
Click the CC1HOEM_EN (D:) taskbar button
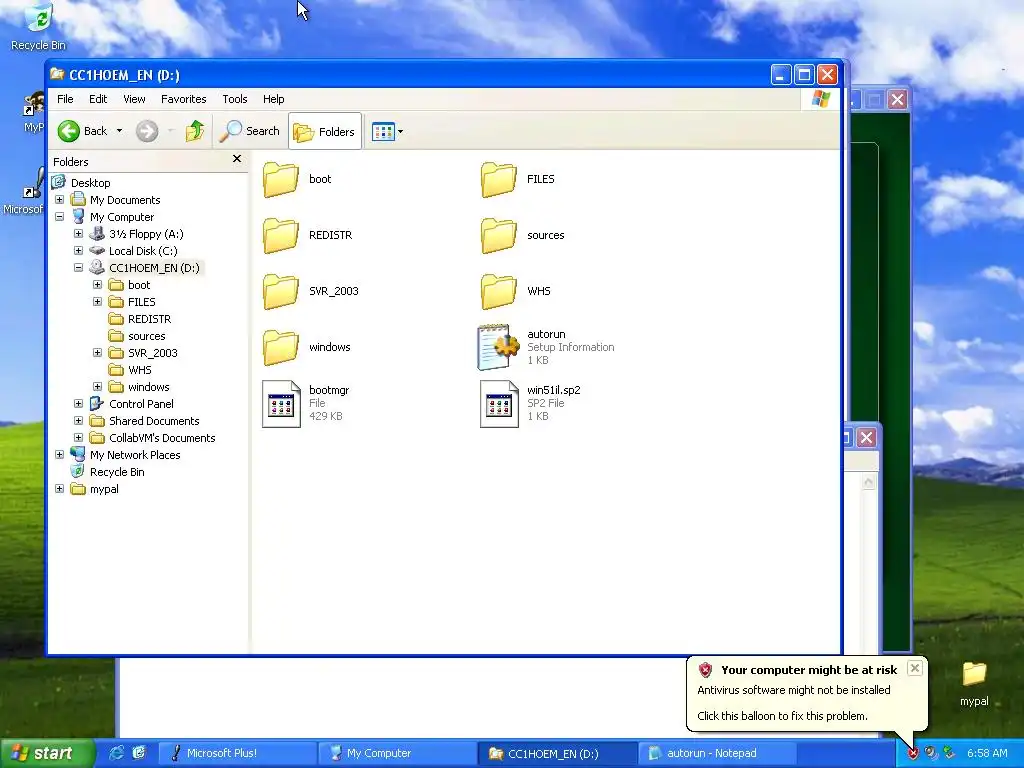(x=556, y=753)
